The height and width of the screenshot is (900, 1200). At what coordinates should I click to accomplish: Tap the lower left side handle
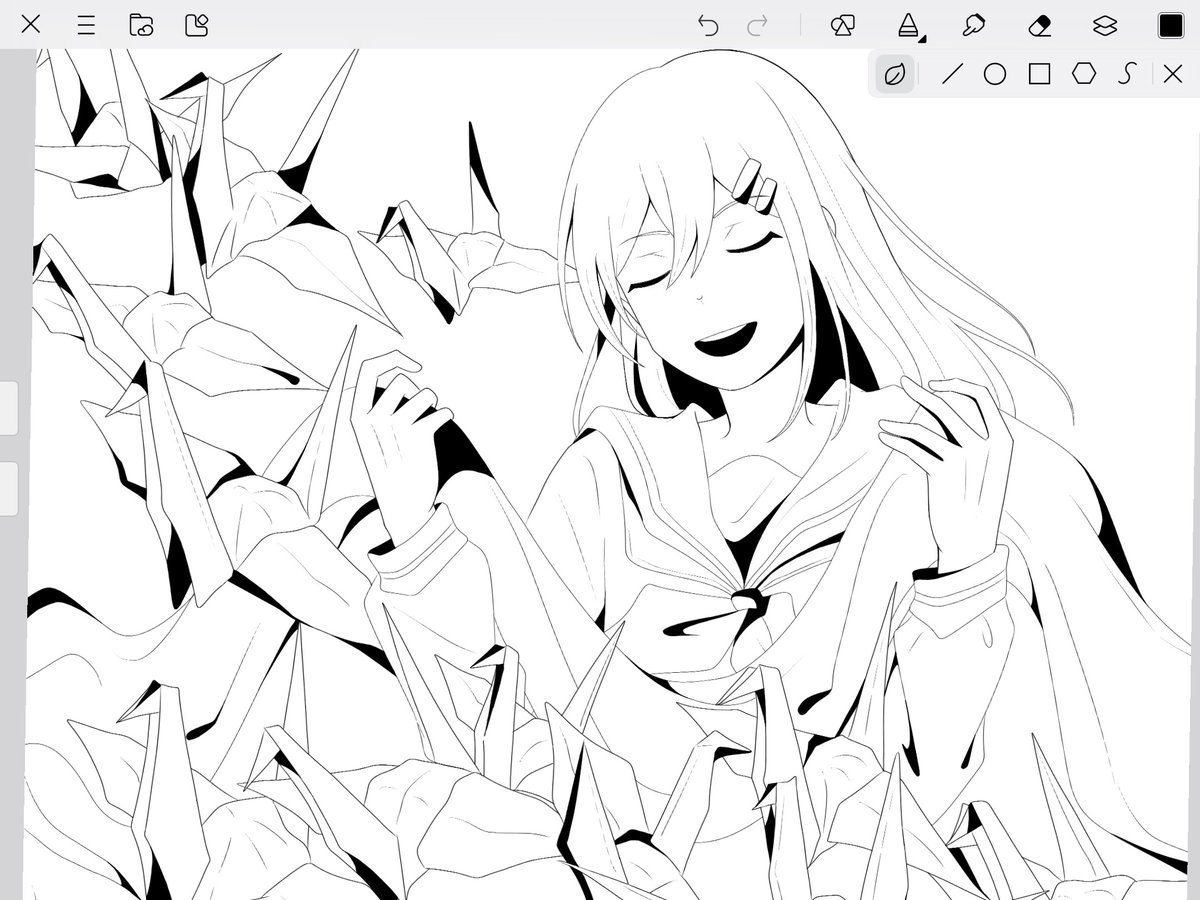pos(8,489)
